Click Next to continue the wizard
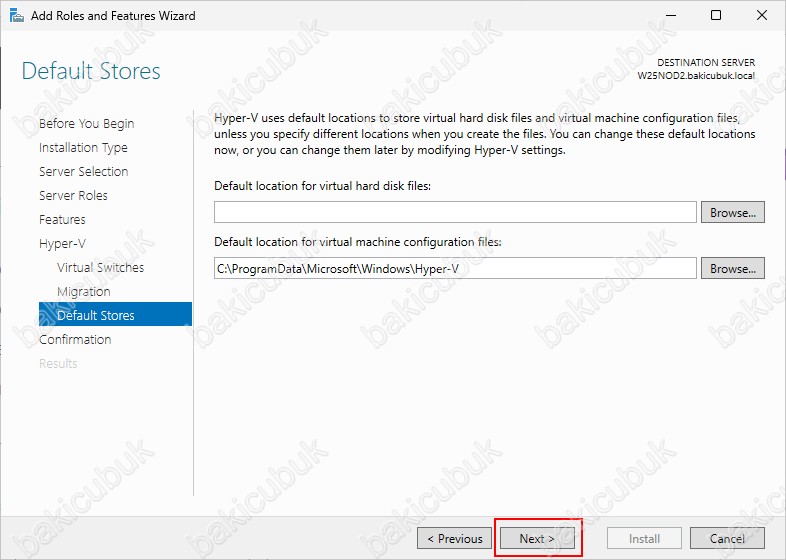This screenshot has height=560, width=786. pyautogui.click(x=537, y=538)
